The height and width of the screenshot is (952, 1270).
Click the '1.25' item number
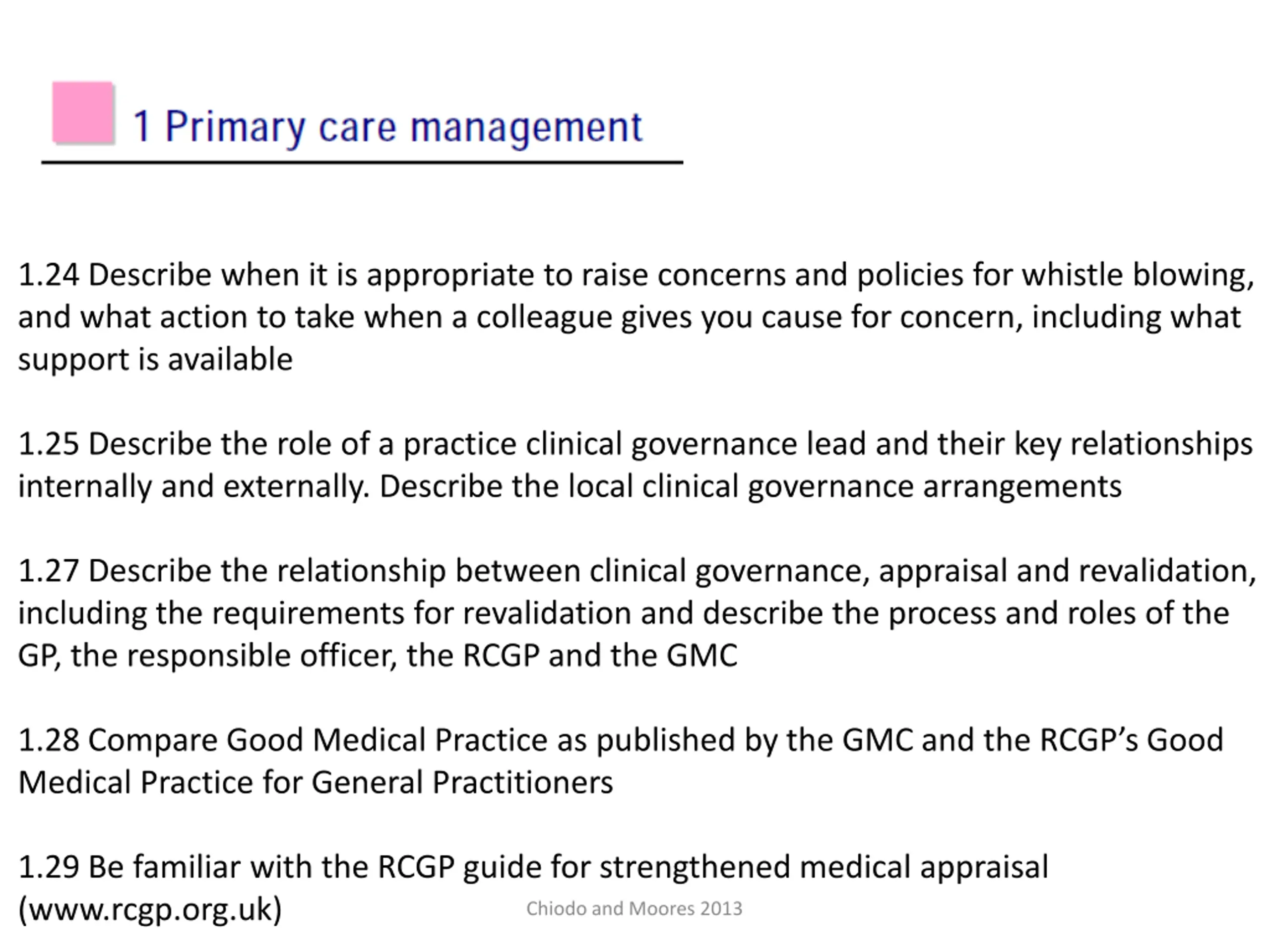point(49,444)
